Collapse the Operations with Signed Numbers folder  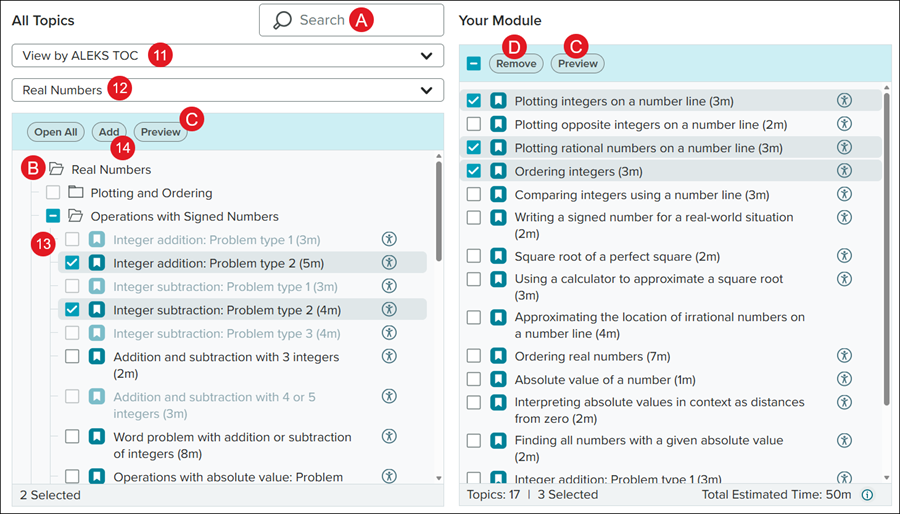pos(77,216)
